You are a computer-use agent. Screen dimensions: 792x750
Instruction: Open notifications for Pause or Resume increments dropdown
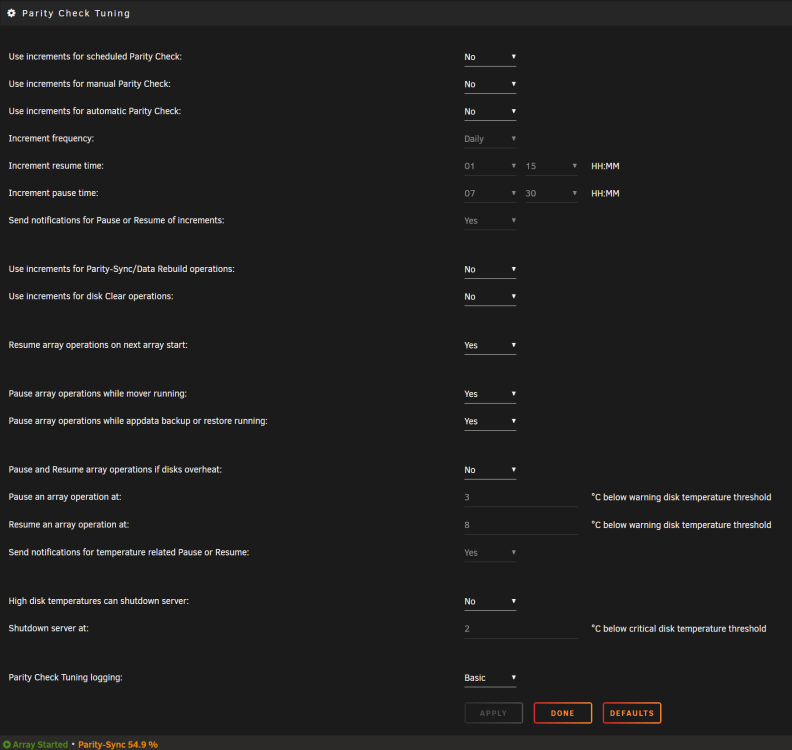490,221
